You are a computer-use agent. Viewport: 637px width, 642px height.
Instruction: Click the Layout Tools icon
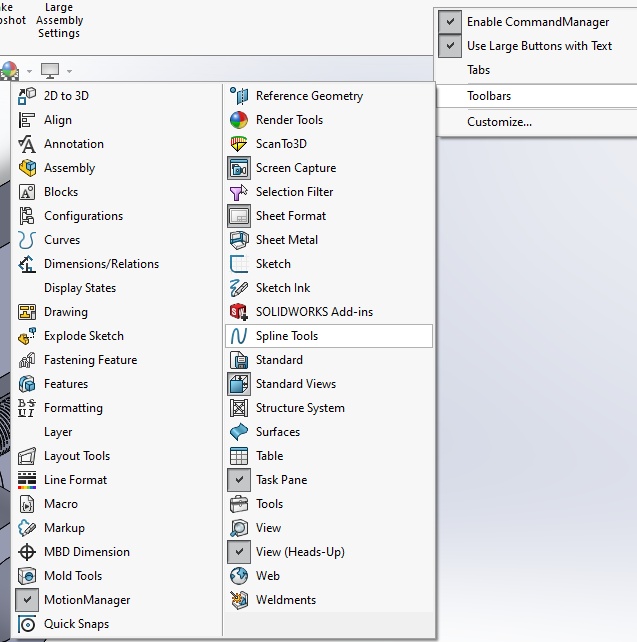27,456
